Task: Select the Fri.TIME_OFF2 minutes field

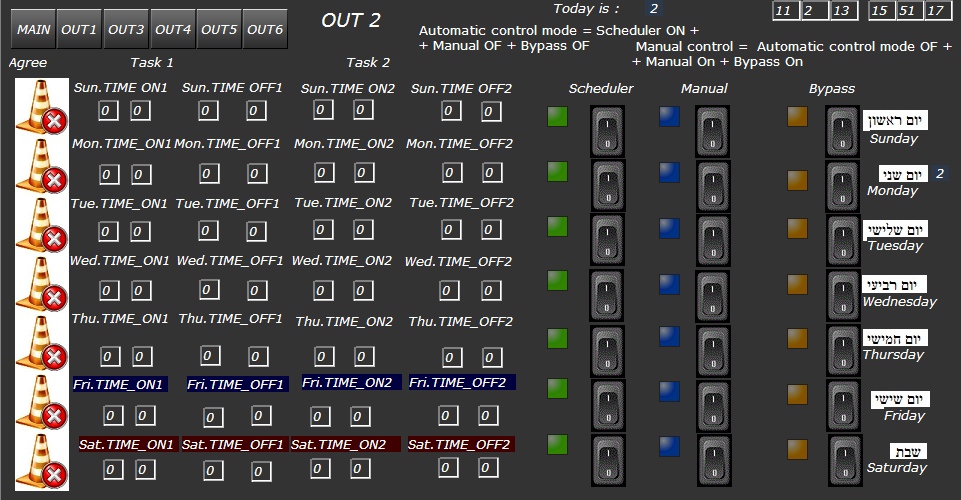Action: pyautogui.click(x=489, y=415)
